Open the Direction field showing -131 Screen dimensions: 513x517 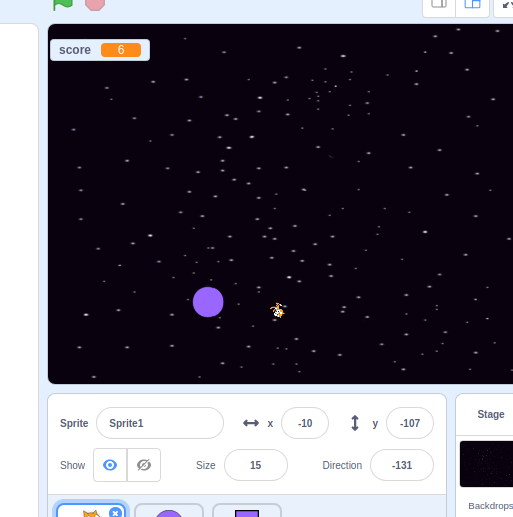(402, 465)
